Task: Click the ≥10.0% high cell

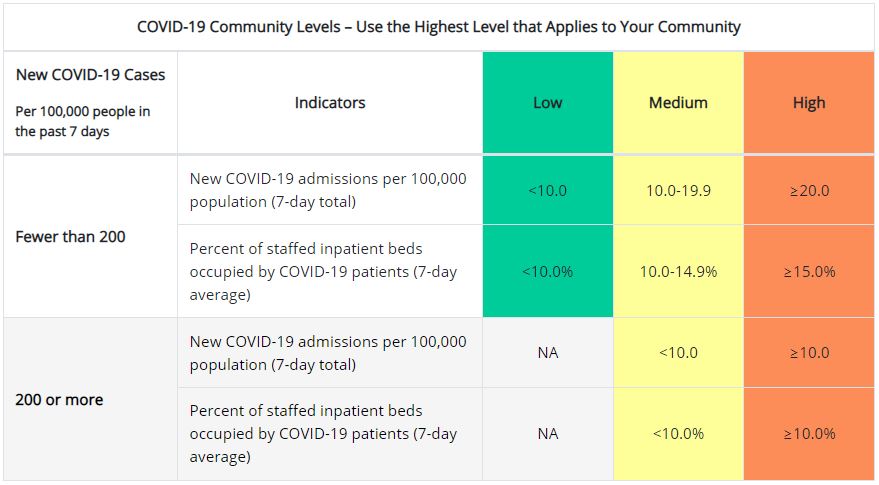Action: (809, 434)
